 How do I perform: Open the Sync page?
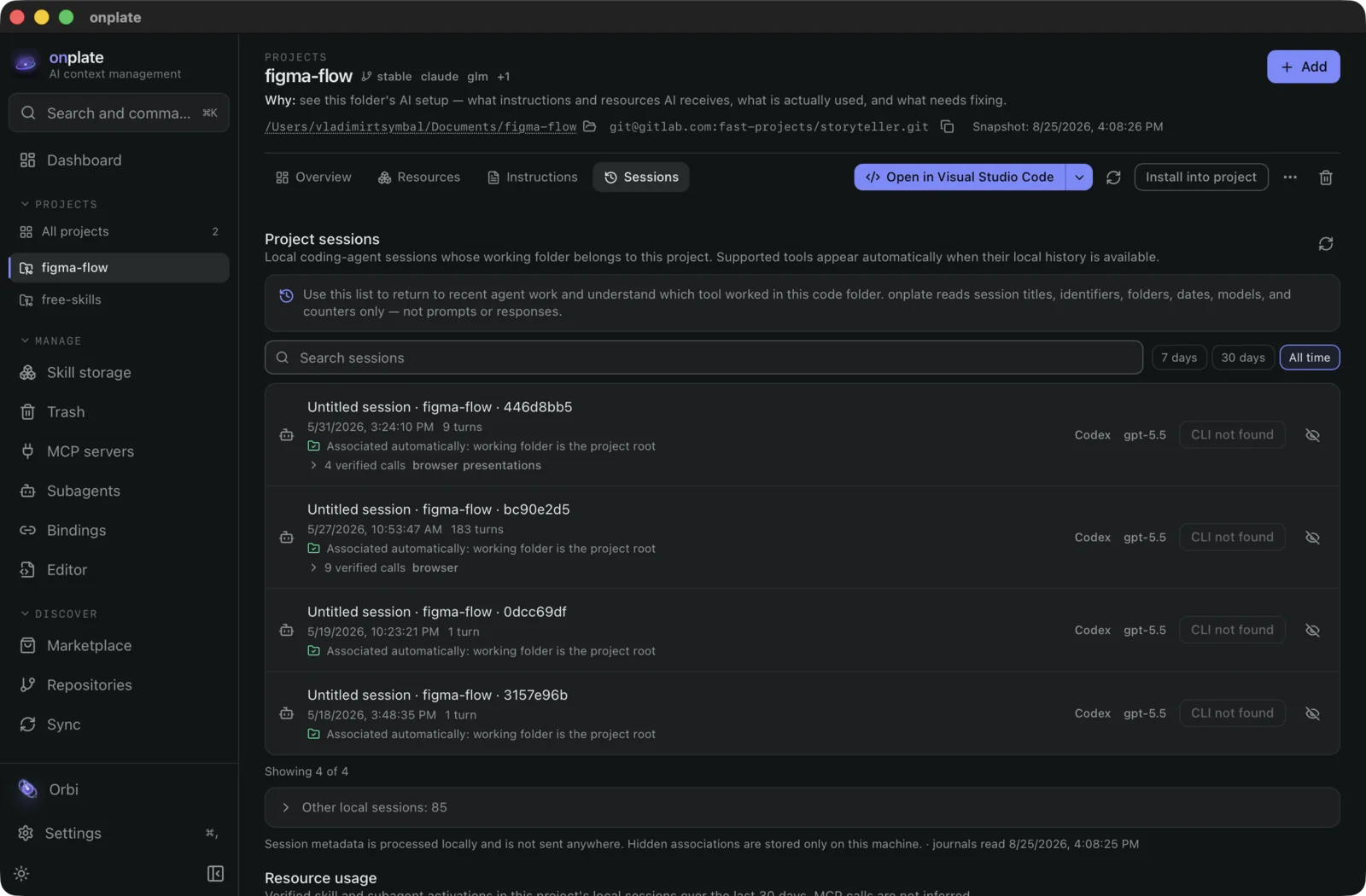point(119,724)
